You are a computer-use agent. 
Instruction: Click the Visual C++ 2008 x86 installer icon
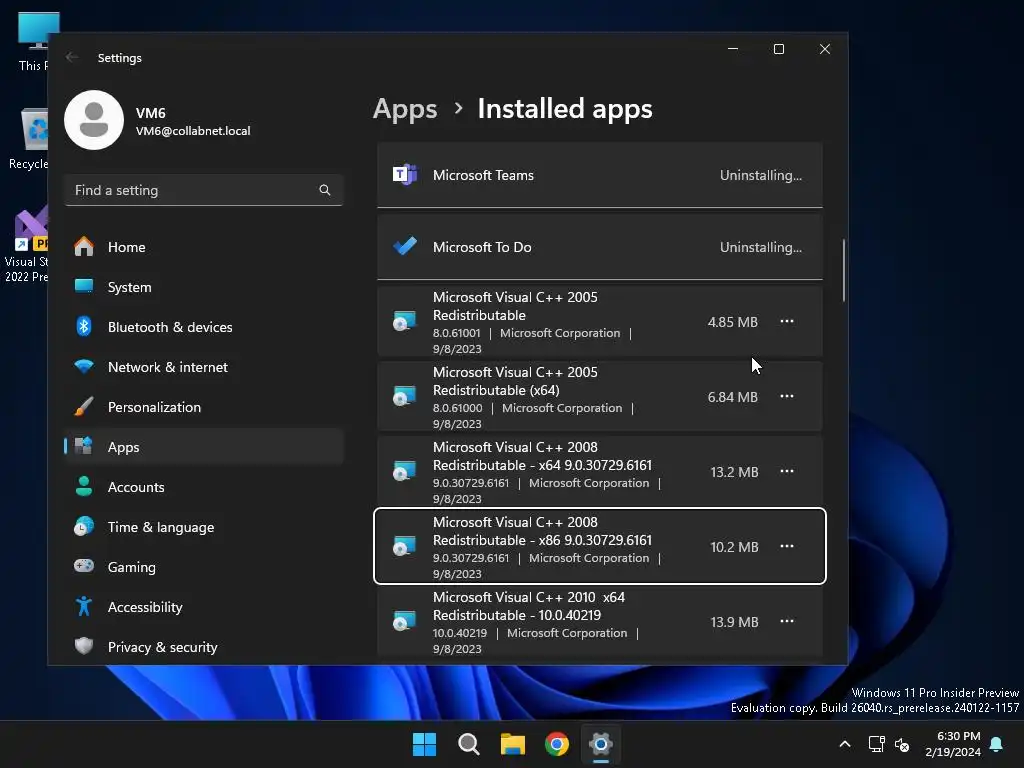405,547
